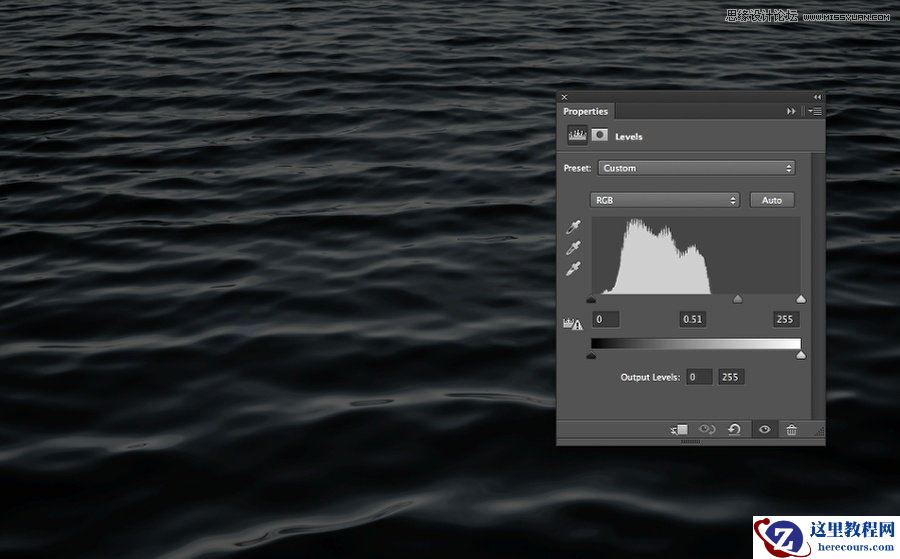Open the RGB channel dropdown
The image size is (900, 559).
coord(664,200)
